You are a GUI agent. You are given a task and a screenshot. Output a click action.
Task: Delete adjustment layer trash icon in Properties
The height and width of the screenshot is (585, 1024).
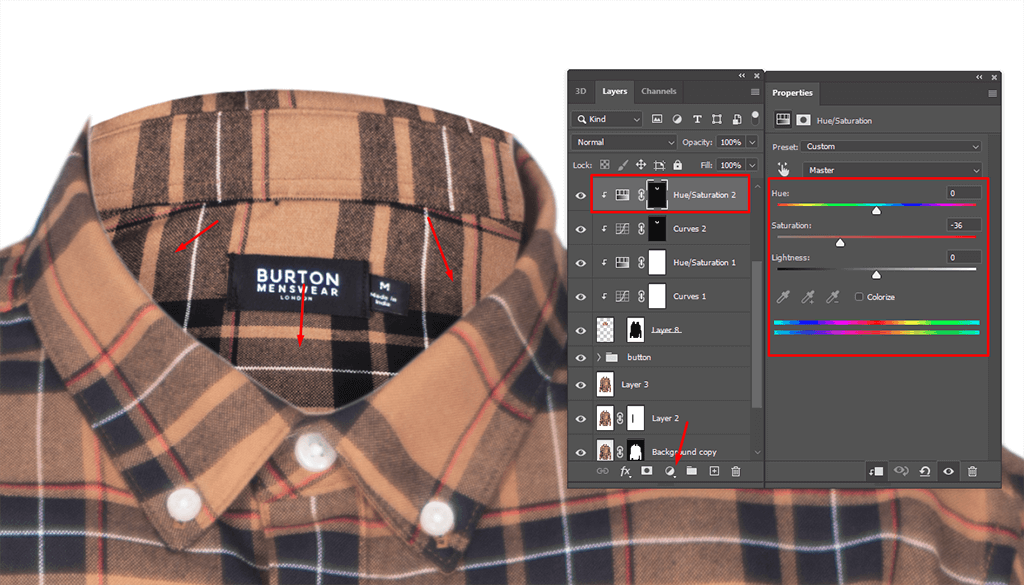tap(972, 471)
